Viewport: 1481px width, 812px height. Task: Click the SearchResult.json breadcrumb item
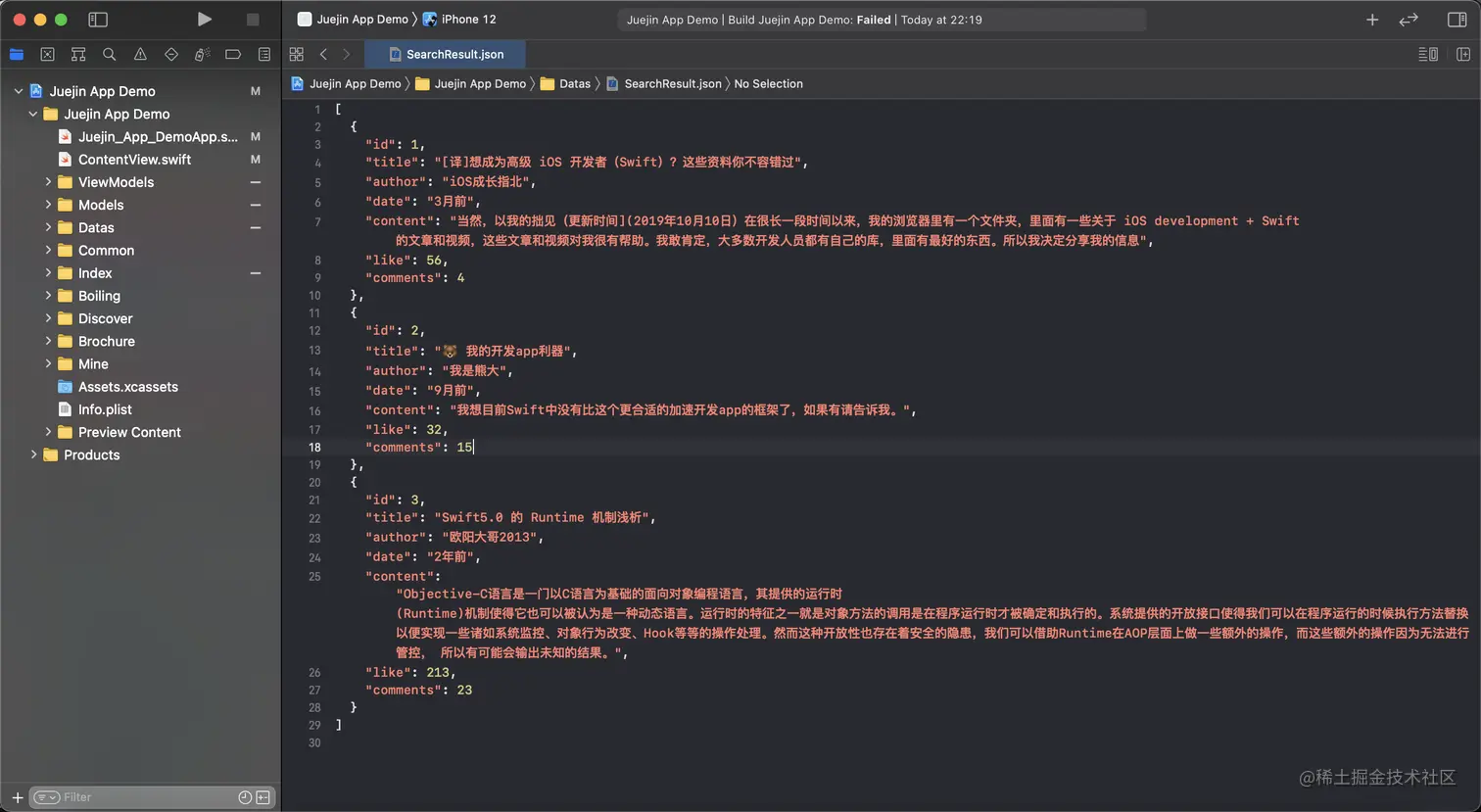pos(664,83)
